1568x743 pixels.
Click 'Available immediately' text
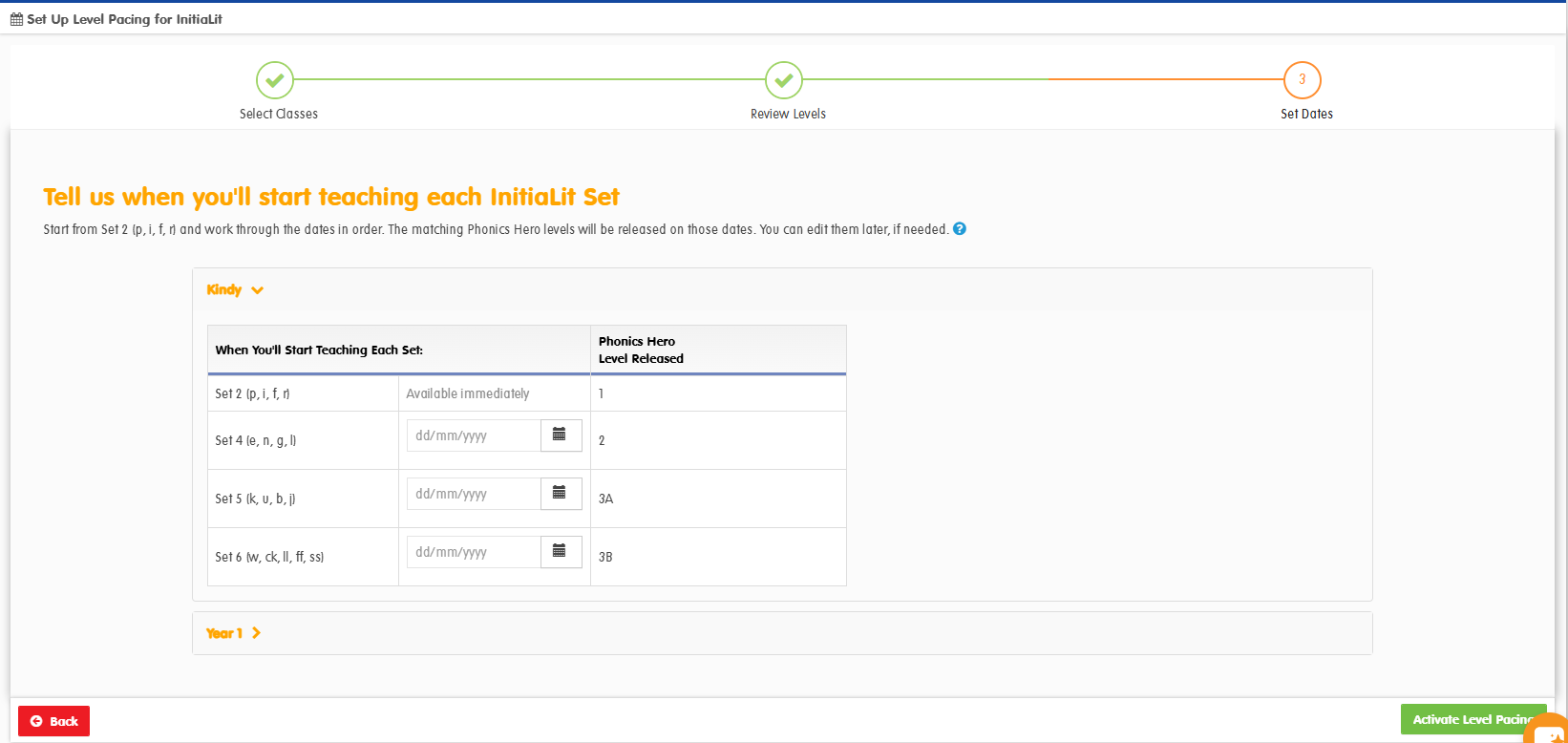468,393
